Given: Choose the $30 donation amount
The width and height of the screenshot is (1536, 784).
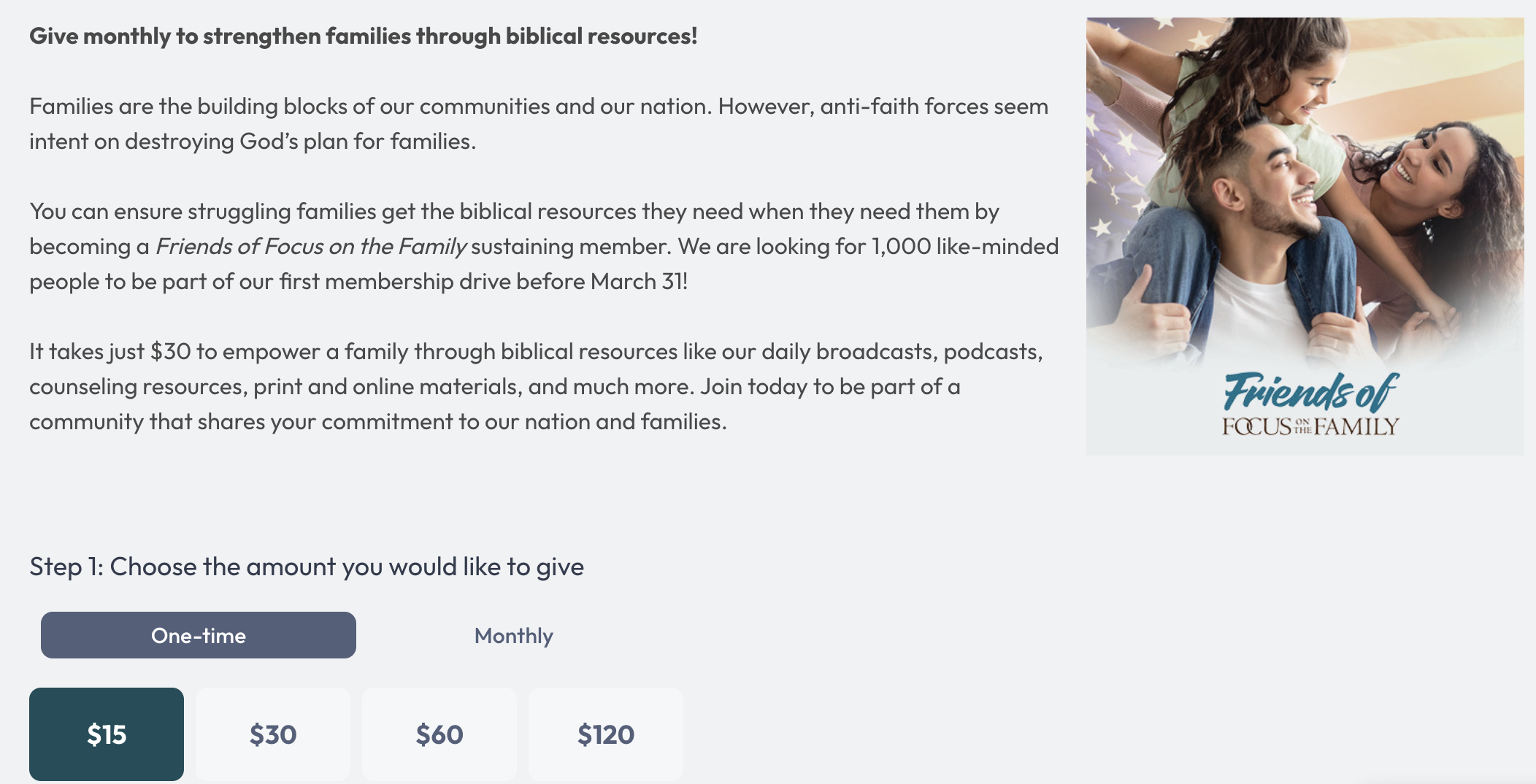Looking at the screenshot, I should point(273,734).
